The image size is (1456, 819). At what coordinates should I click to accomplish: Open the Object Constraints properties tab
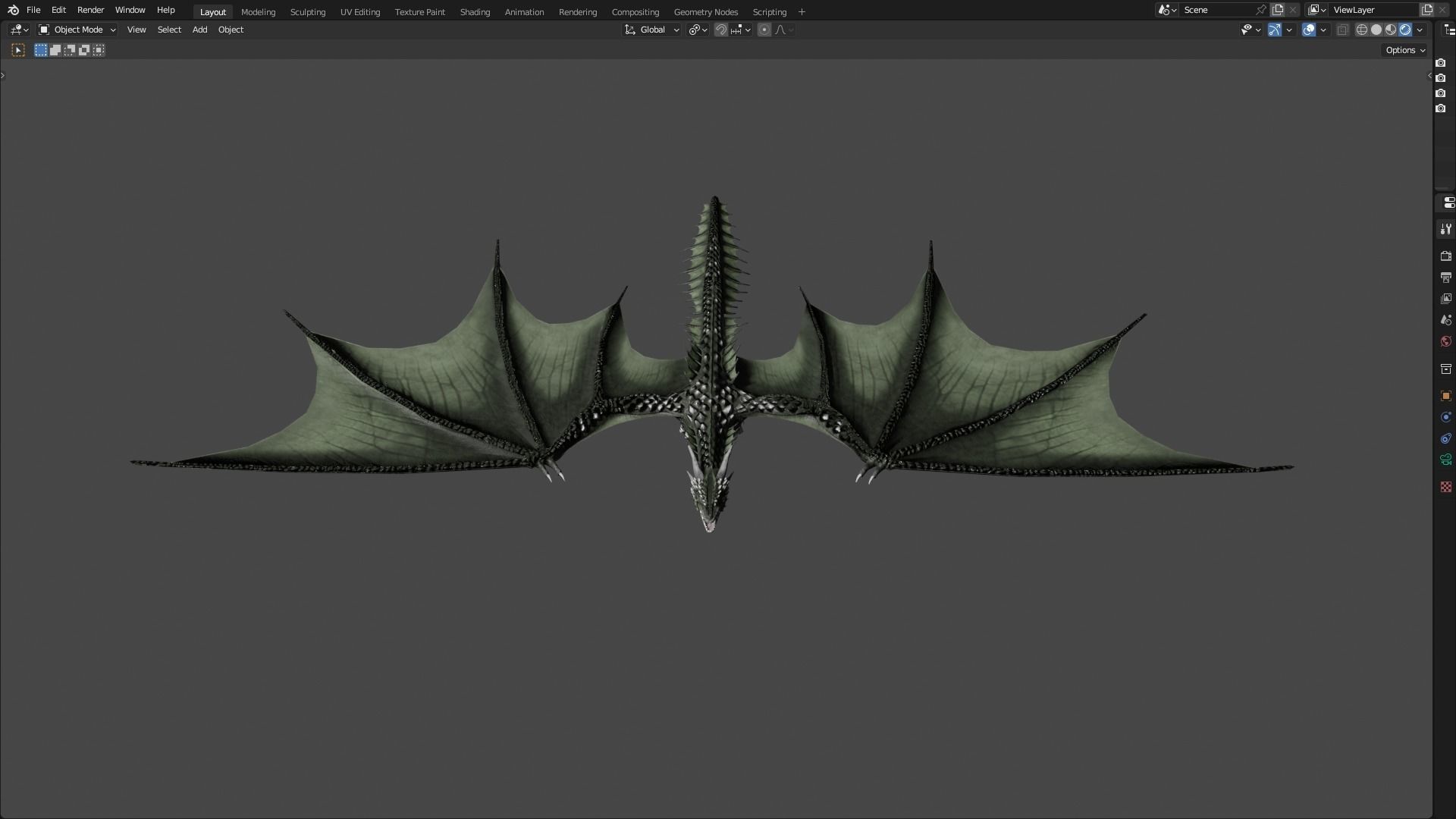point(1445,438)
